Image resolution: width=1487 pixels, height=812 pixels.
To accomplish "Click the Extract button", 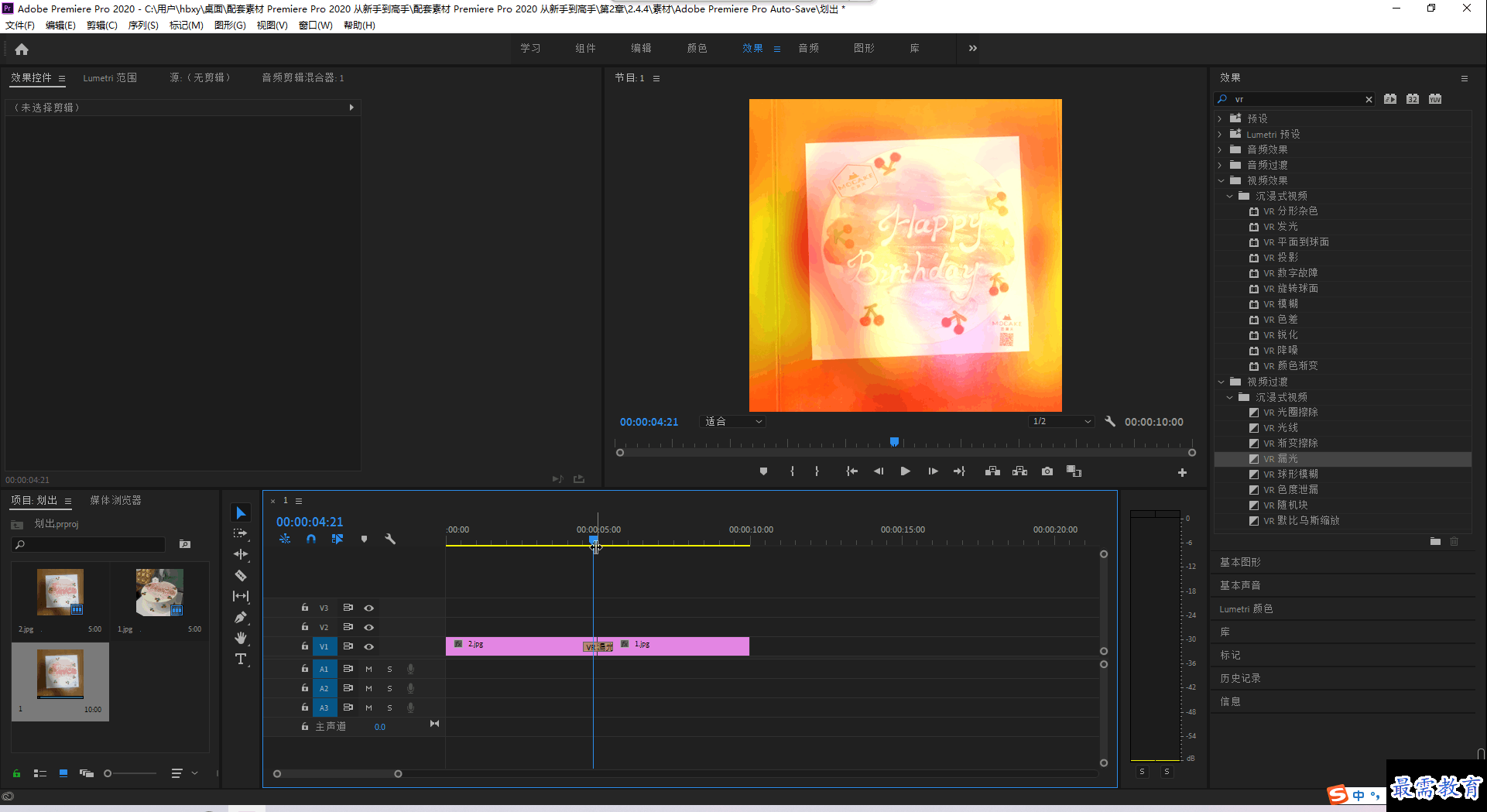I will coord(1019,471).
